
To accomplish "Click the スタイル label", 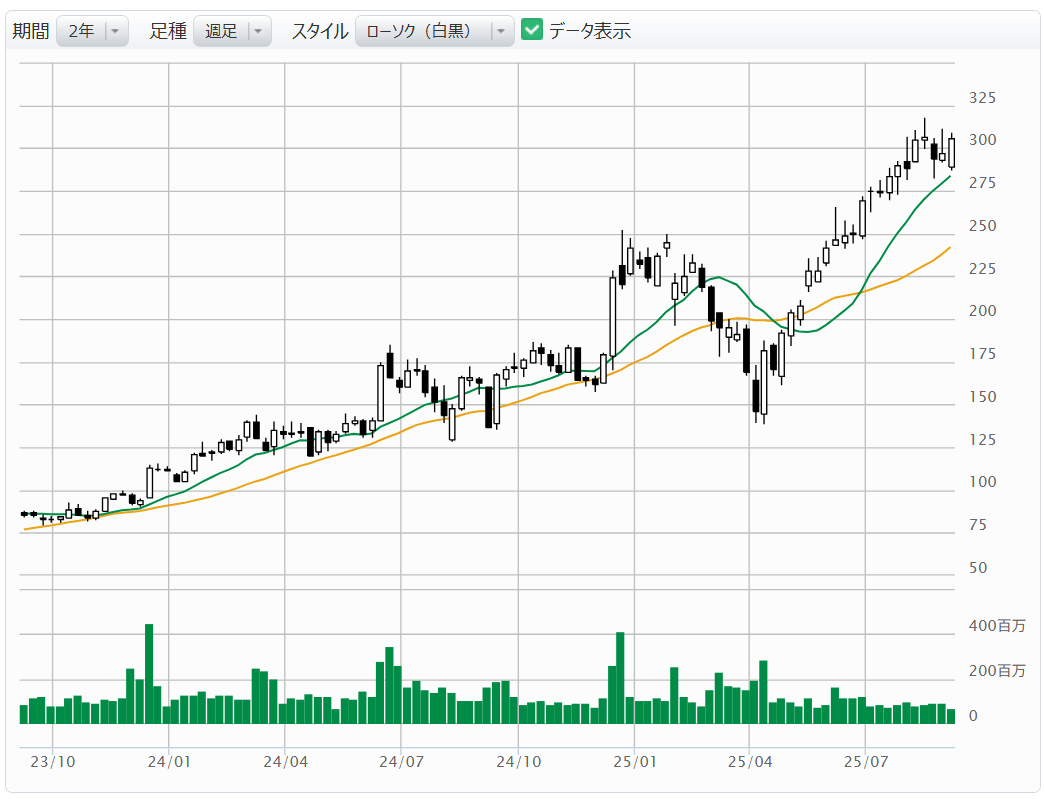I will coord(320,31).
